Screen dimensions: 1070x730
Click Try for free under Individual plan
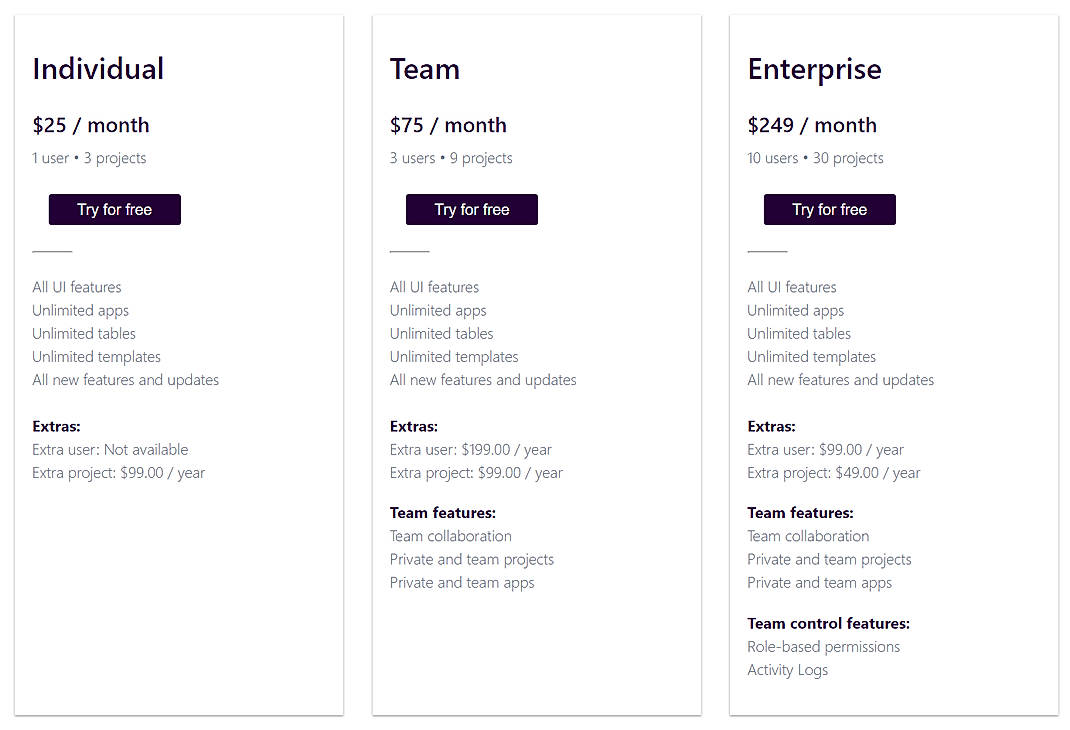114,209
